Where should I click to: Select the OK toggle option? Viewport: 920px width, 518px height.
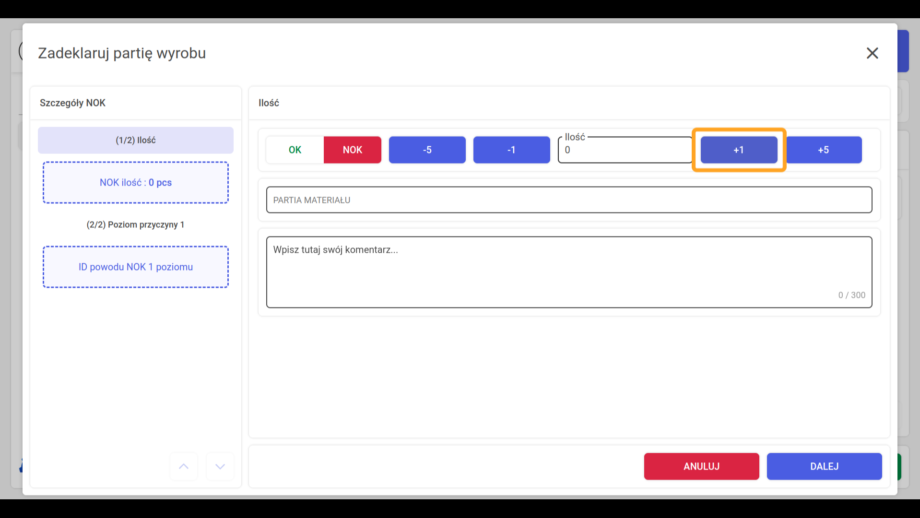tap(295, 150)
